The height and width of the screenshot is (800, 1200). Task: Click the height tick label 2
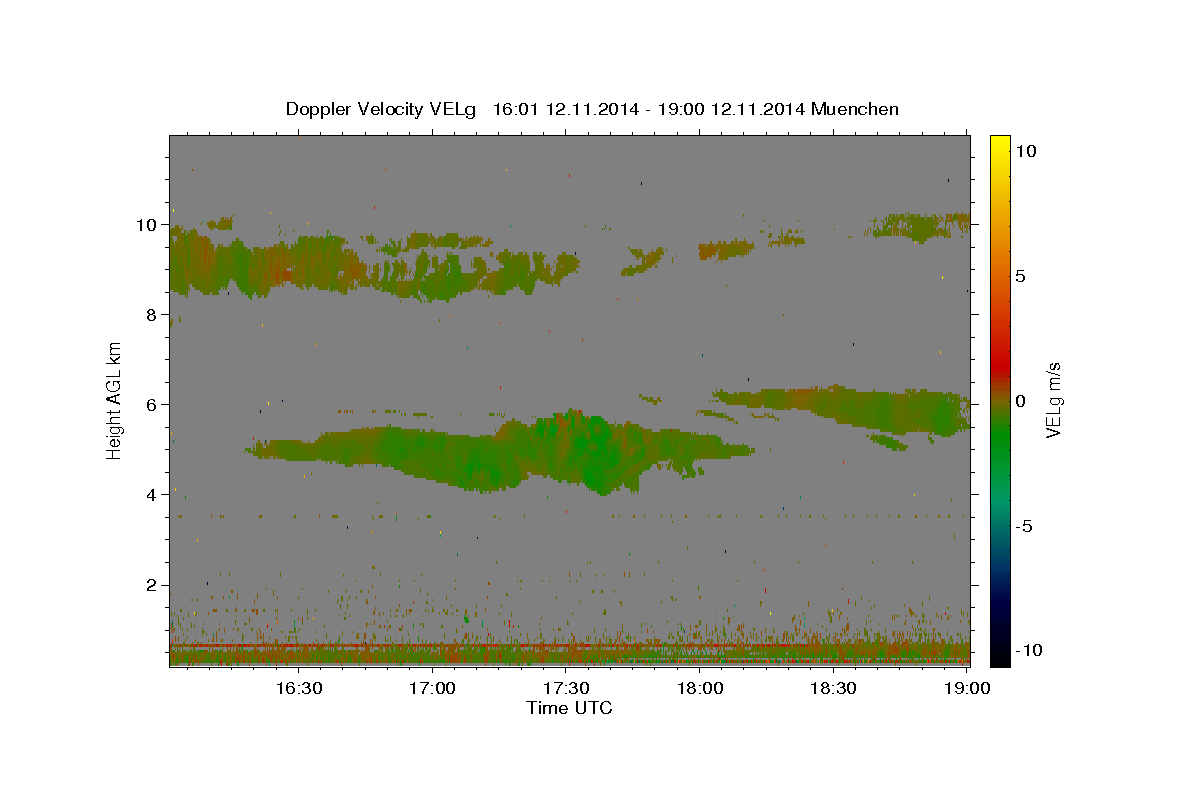(x=152, y=585)
